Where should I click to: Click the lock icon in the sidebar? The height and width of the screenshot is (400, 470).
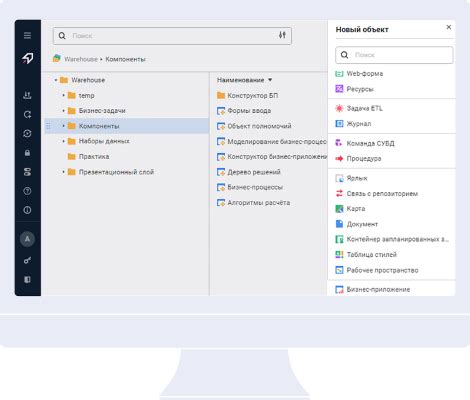(27, 153)
